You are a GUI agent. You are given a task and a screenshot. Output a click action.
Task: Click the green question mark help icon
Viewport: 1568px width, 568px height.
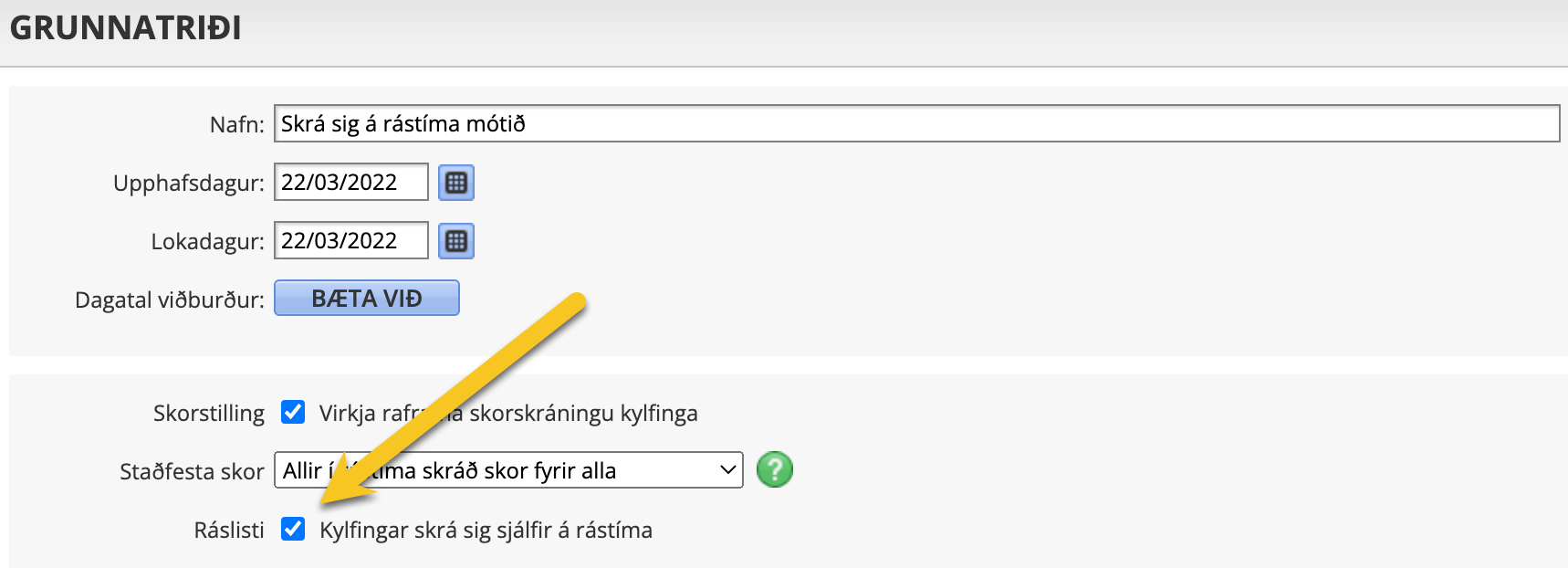(775, 470)
